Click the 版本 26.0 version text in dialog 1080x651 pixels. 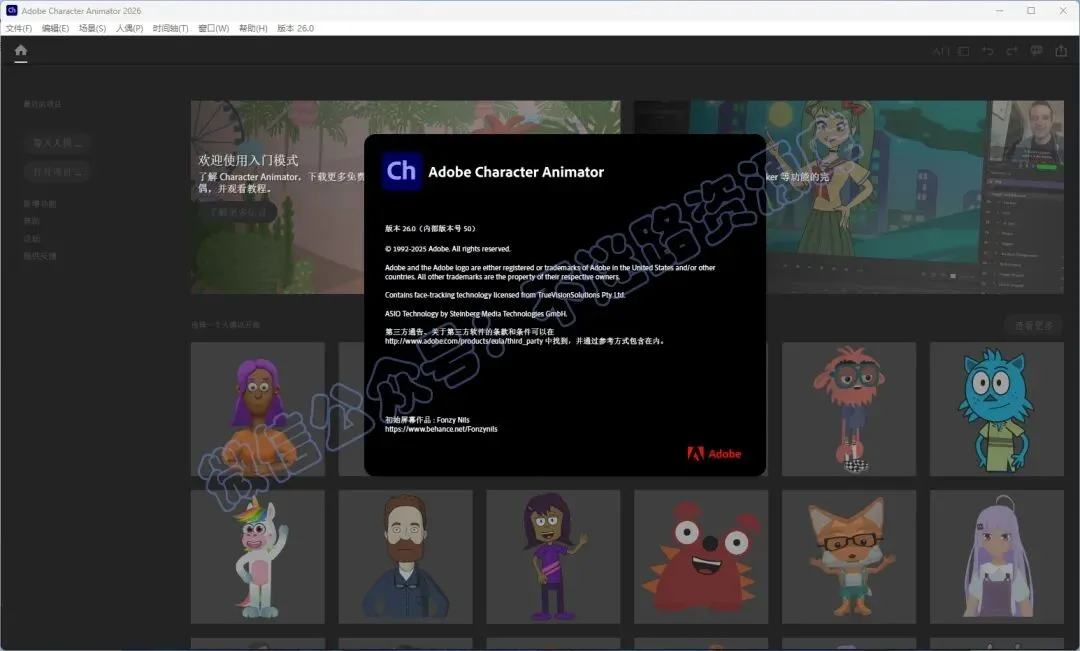pos(430,229)
